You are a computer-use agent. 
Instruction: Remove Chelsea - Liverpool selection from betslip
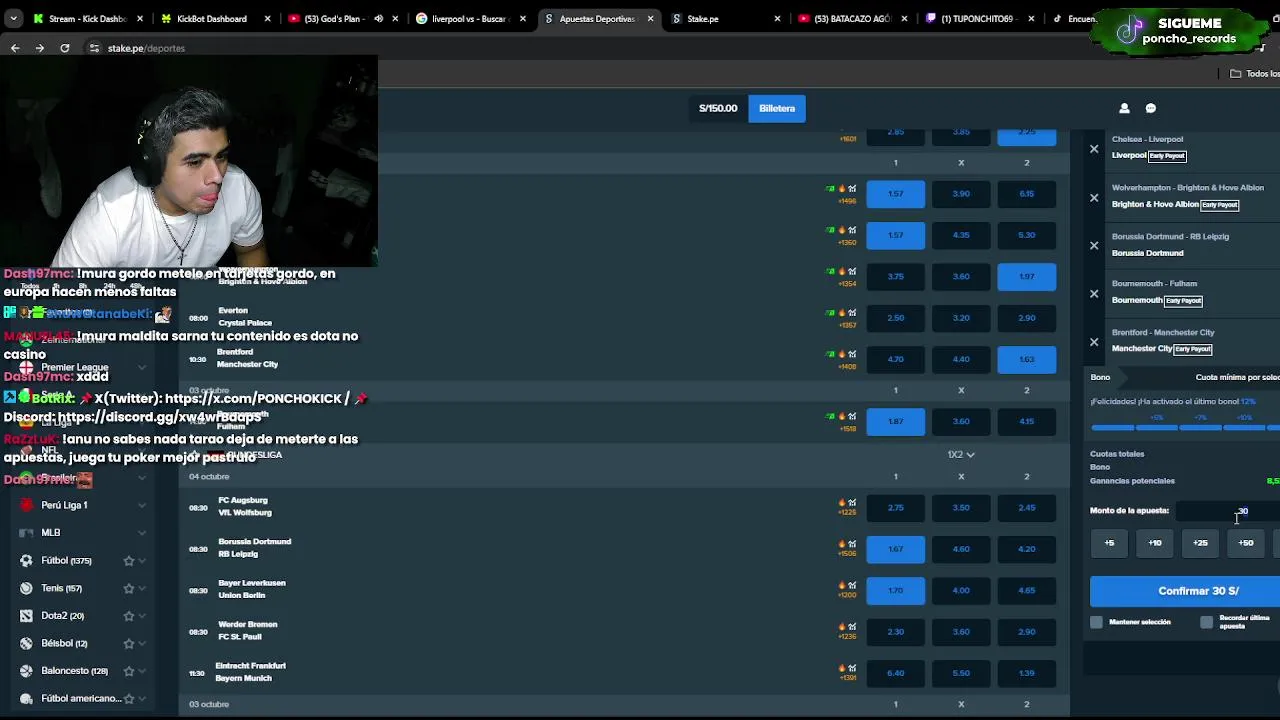[1094, 149]
